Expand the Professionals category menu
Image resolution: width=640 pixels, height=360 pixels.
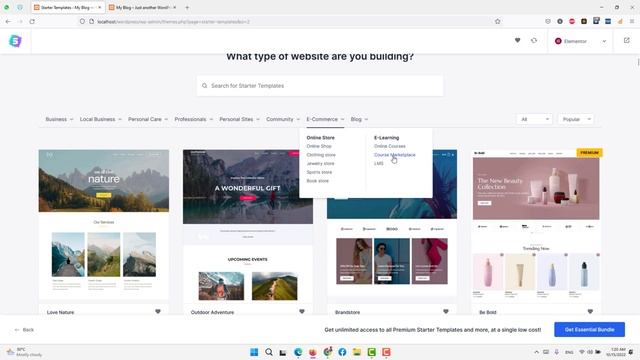pos(193,119)
